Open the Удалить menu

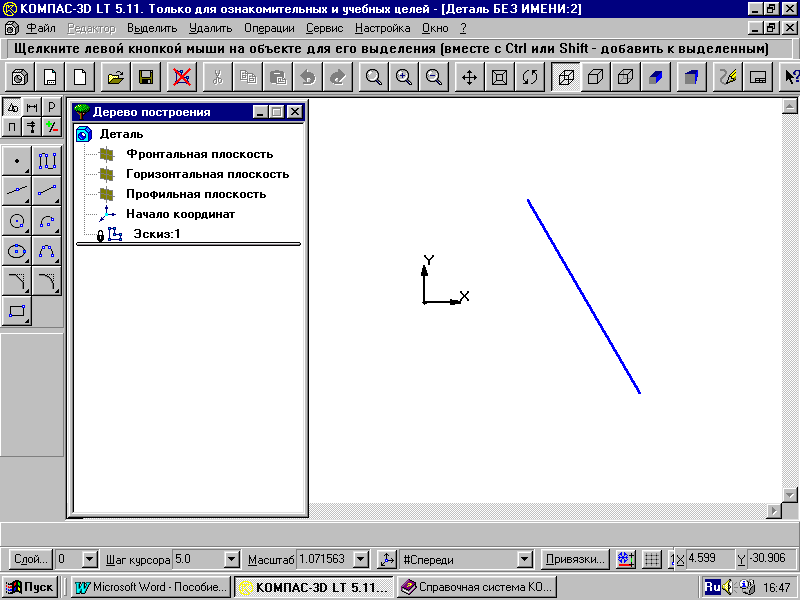(210, 28)
